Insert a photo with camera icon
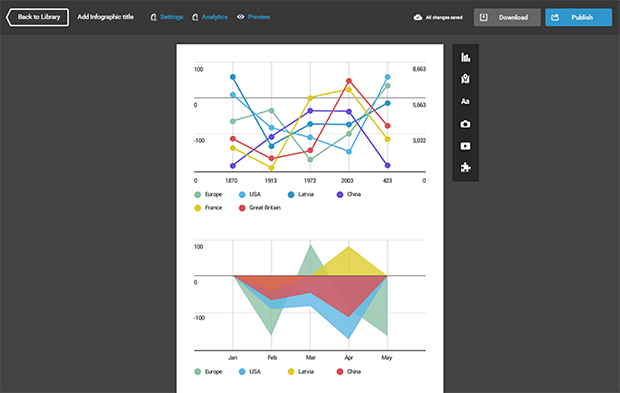 [465, 124]
